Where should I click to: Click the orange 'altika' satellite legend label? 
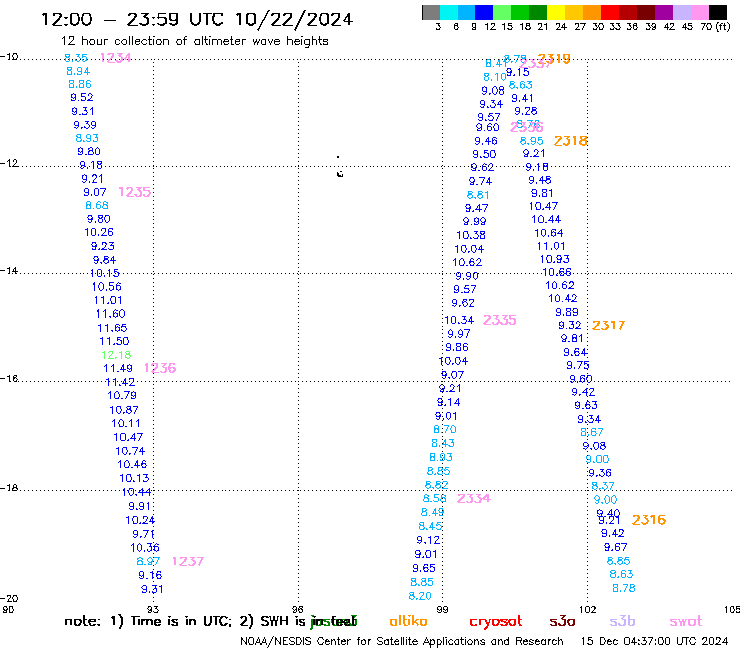(408, 621)
